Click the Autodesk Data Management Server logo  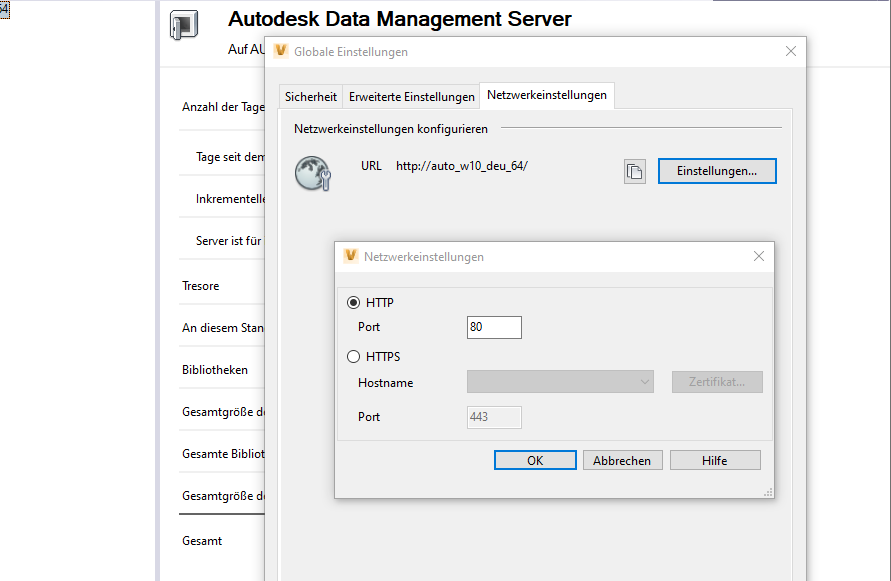point(184,24)
